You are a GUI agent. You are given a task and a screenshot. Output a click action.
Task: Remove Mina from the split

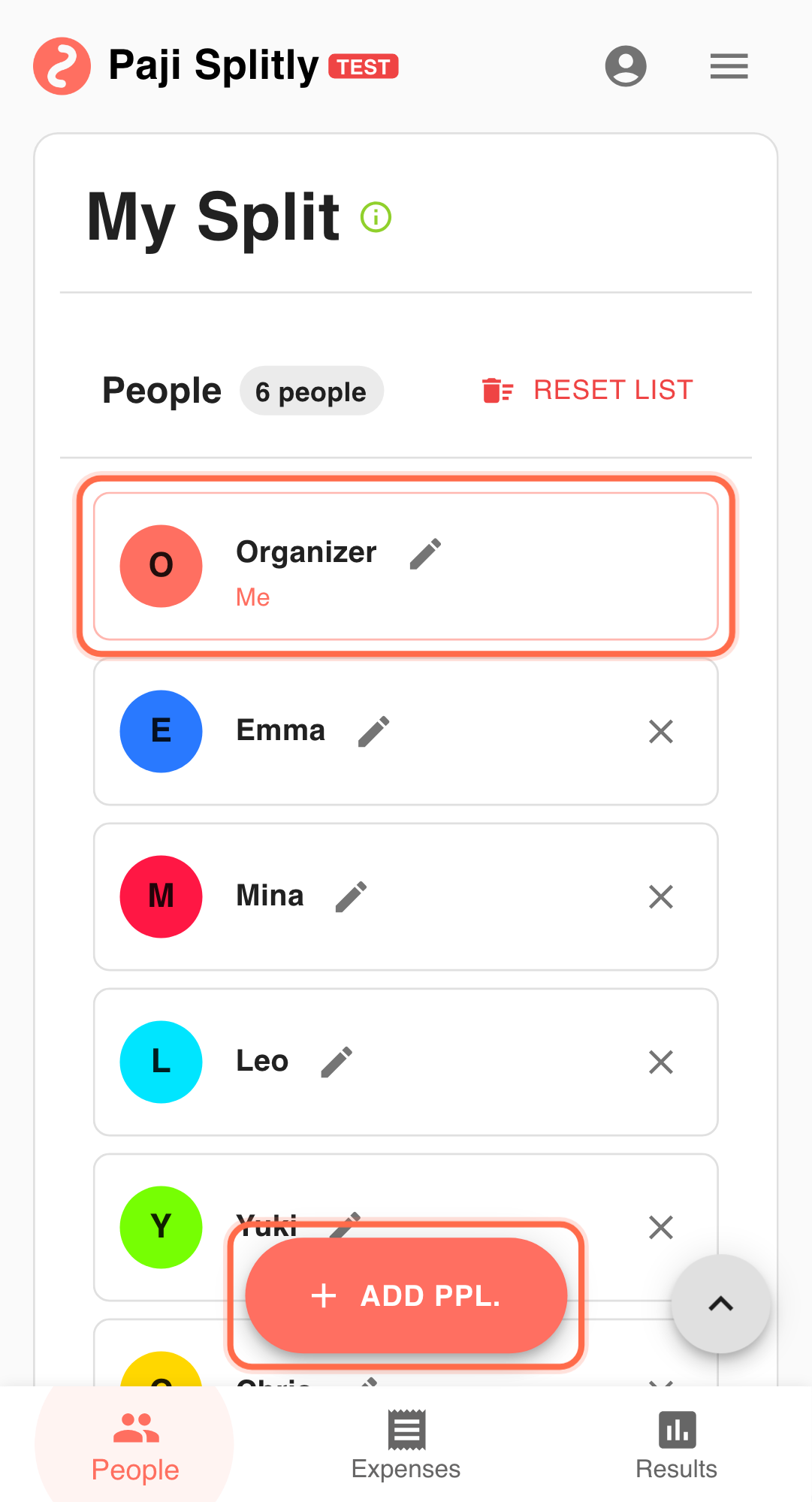[x=660, y=896]
